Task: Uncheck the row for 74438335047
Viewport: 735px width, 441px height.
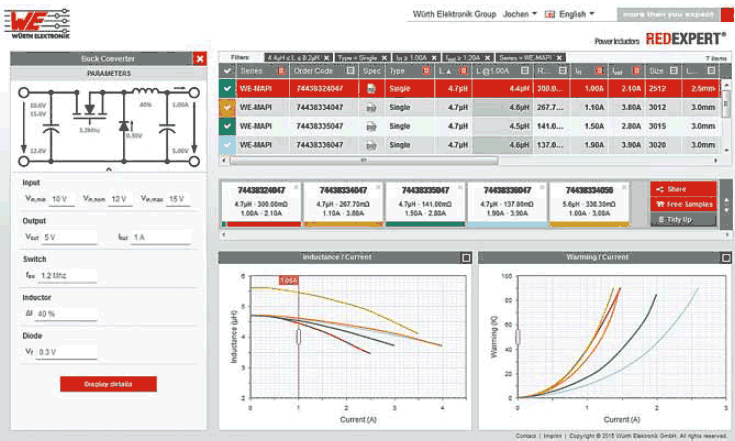Action: tap(227, 127)
